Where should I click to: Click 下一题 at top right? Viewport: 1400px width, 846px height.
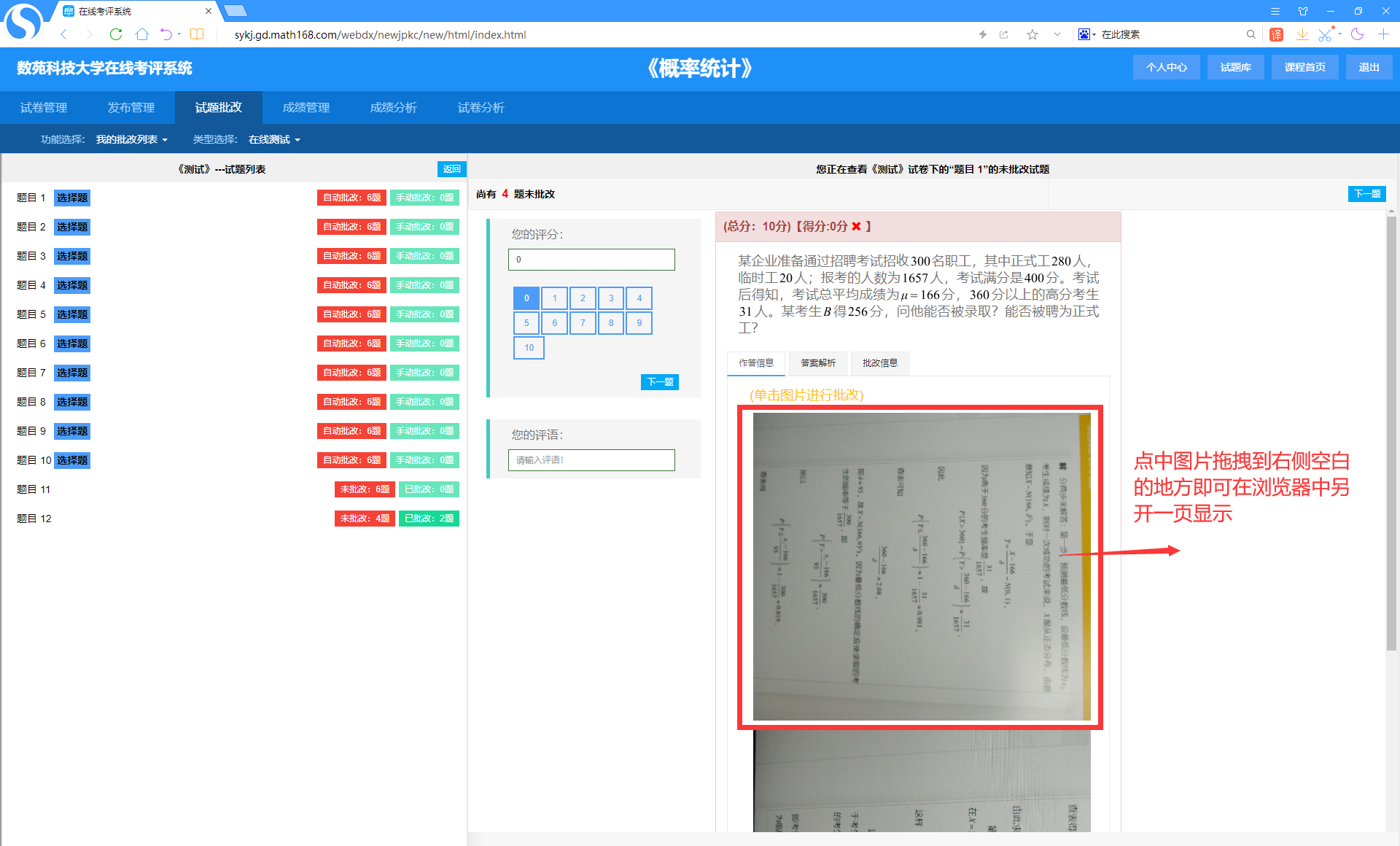(x=1366, y=194)
